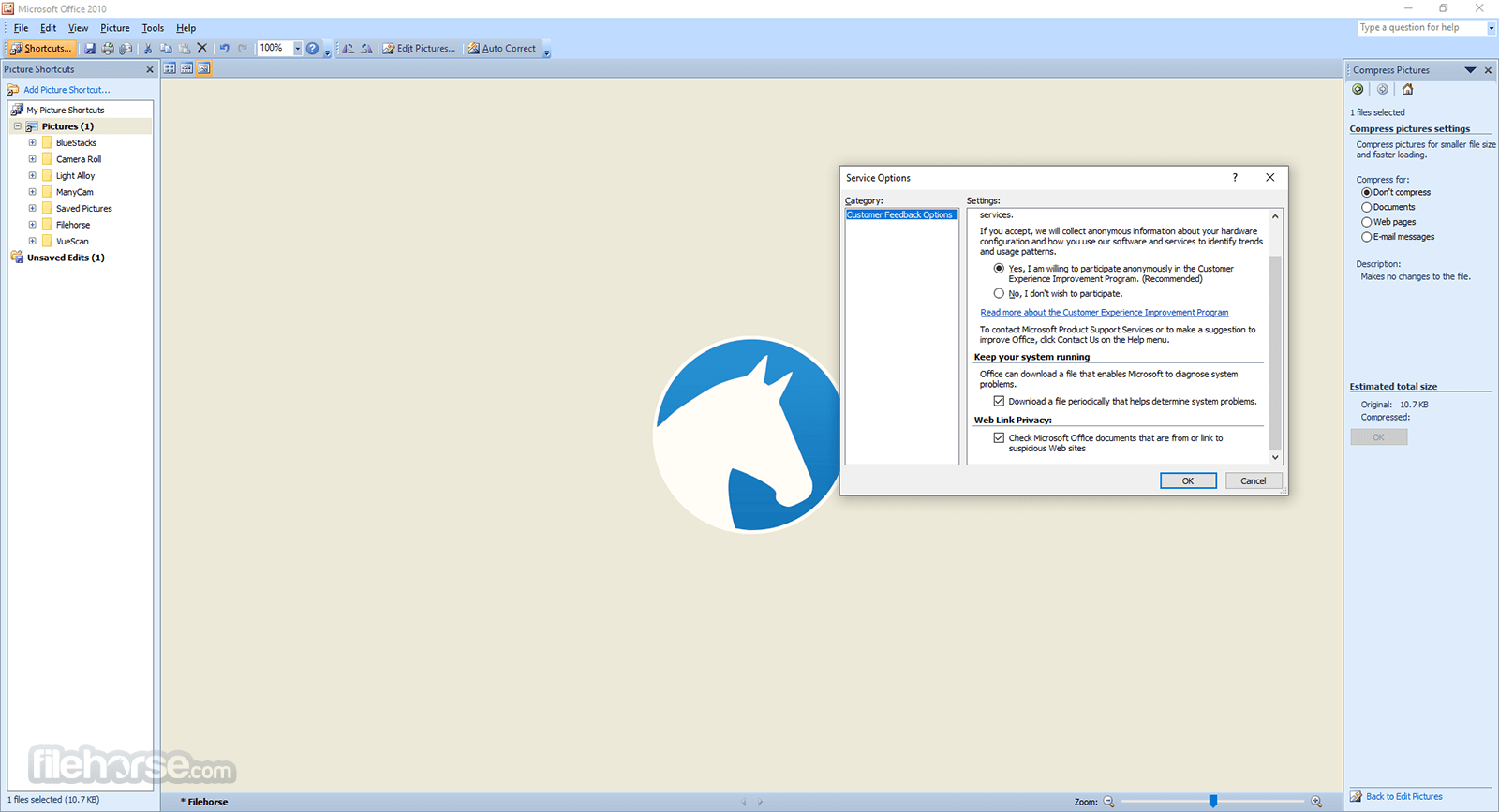Click the Redo arrow icon
The width and height of the screenshot is (1499, 812).
pyautogui.click(x=243, y=49)
